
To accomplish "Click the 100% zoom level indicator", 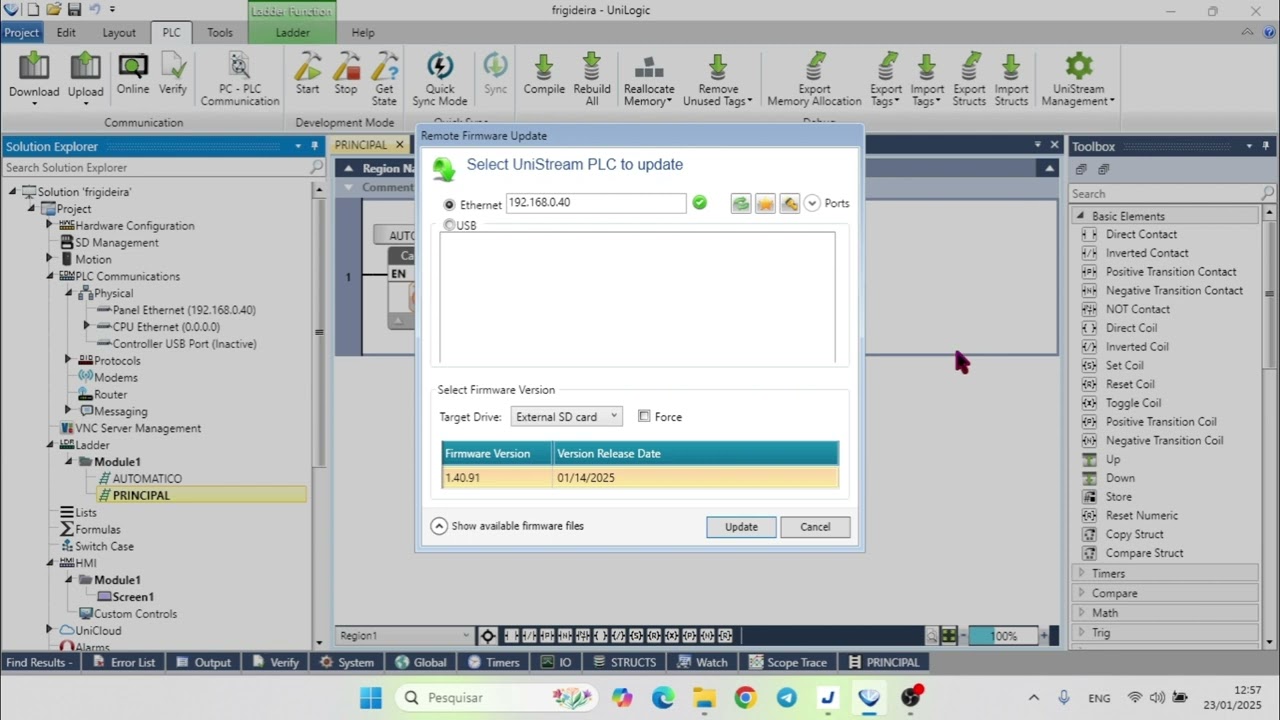I will click(x=1004, y=636).
